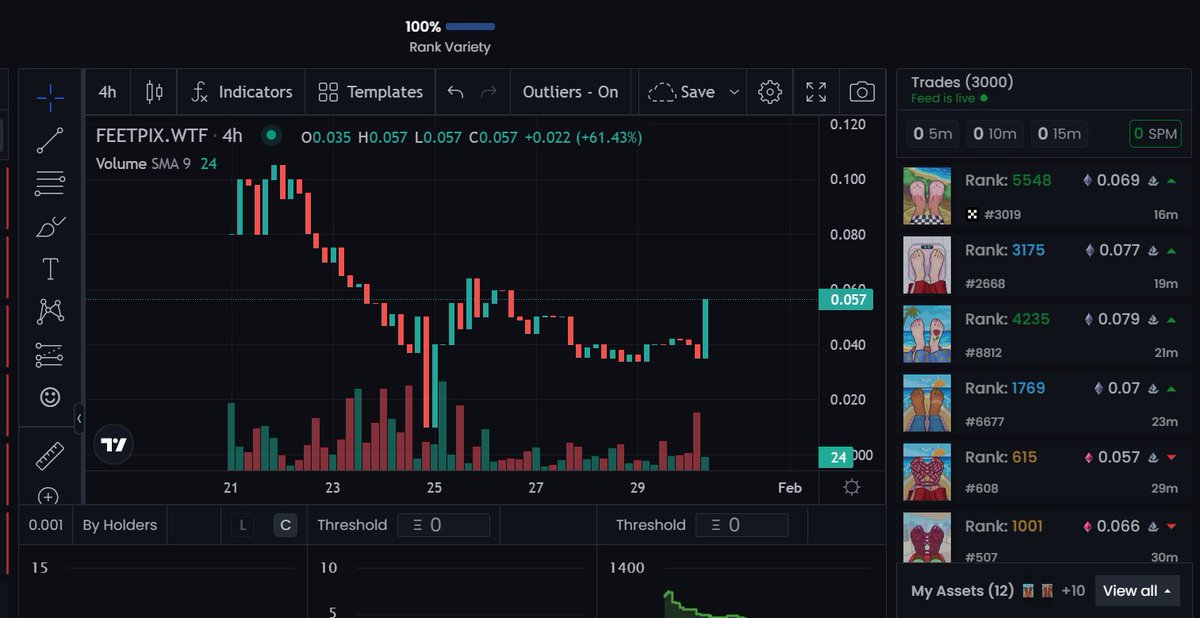Open the Fibonacci retracement tool
1200x618 pixels.
(50, 183)
